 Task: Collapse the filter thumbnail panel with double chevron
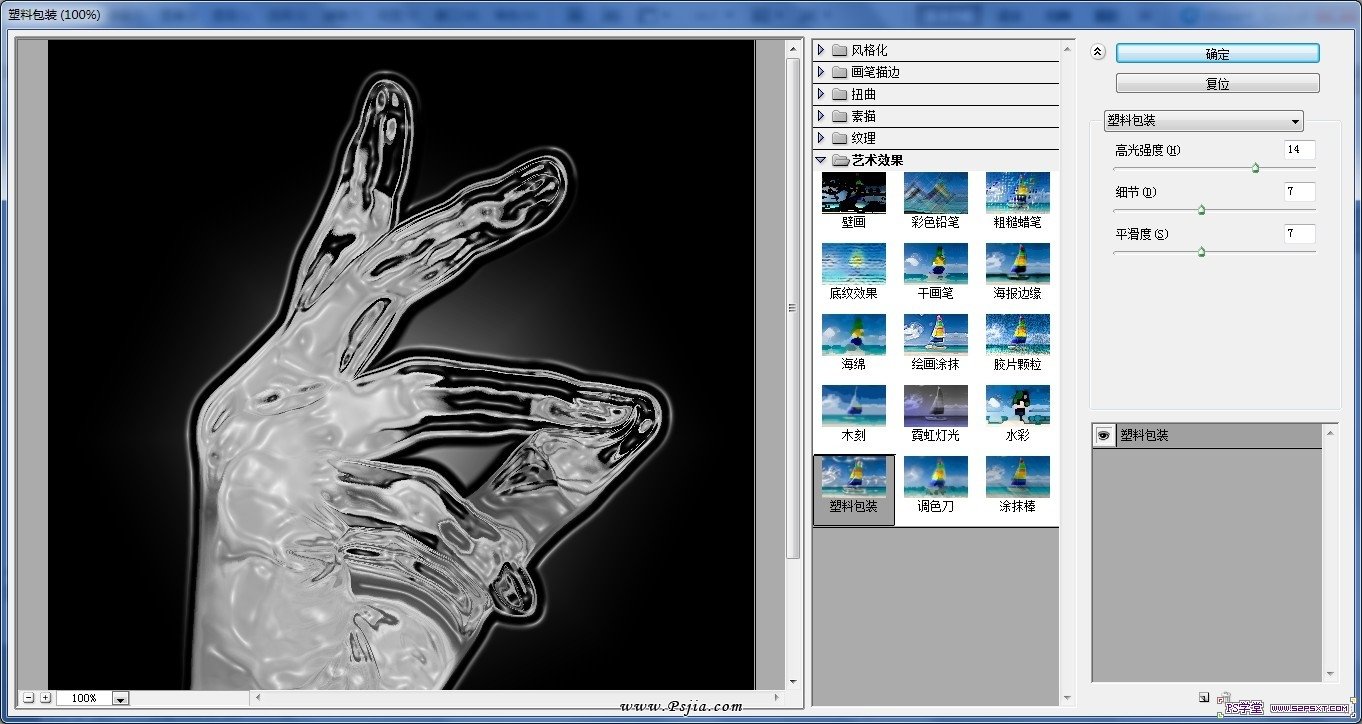coord(1097,53)
